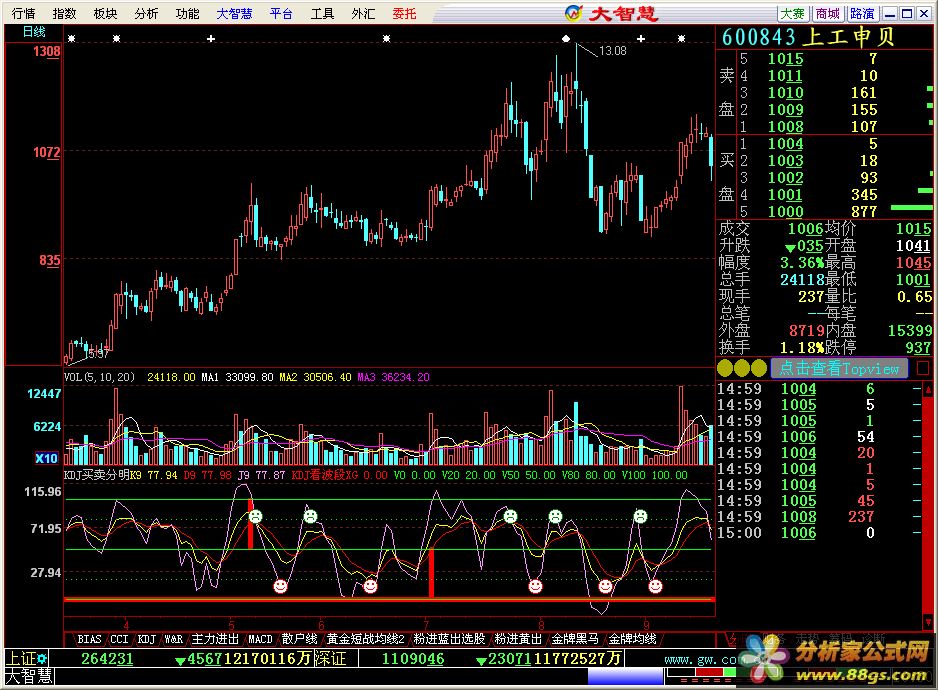Click the 上证 index value 264231
This screenshot has width=938, height=690.
(107, 659)
